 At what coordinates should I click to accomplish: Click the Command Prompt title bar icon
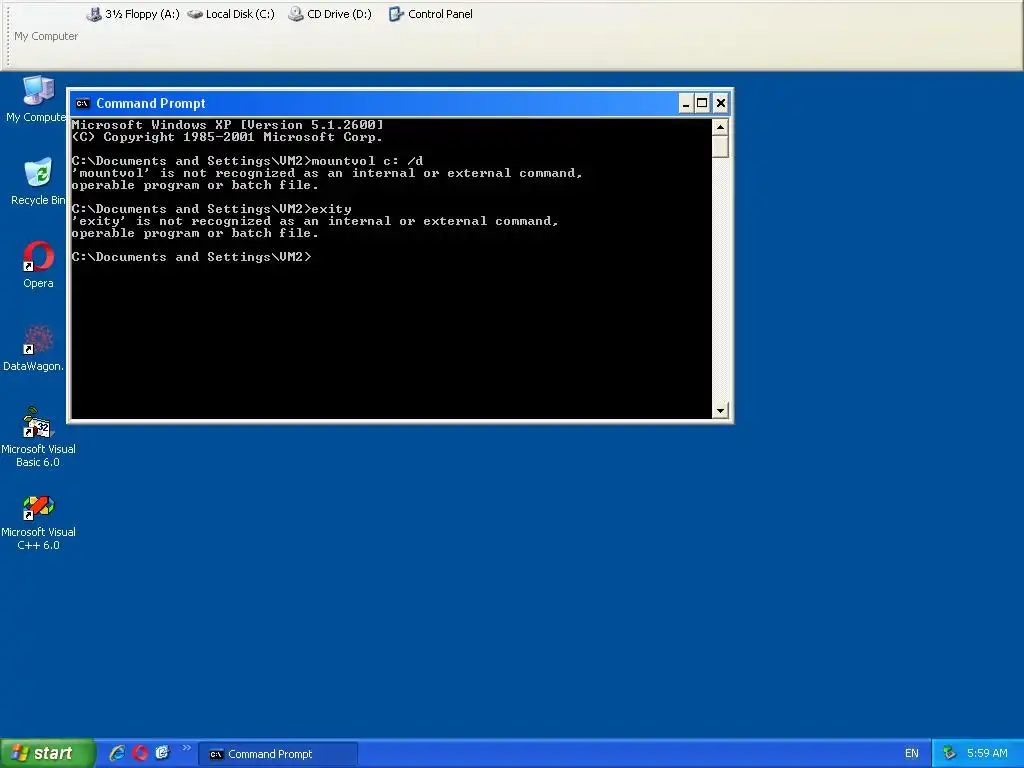82,103
